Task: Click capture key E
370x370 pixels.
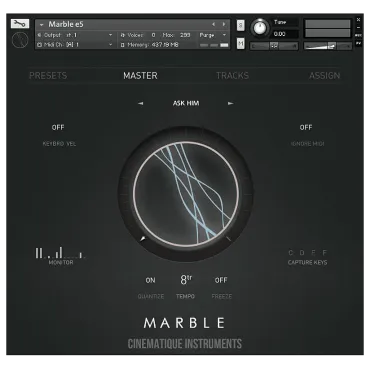Action: 313,253
